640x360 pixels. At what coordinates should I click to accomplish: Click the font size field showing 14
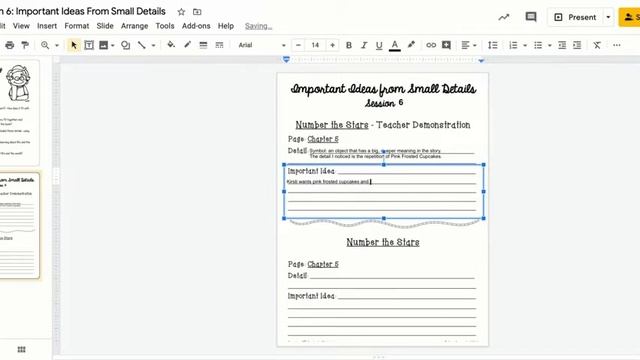tap(315, 45)
